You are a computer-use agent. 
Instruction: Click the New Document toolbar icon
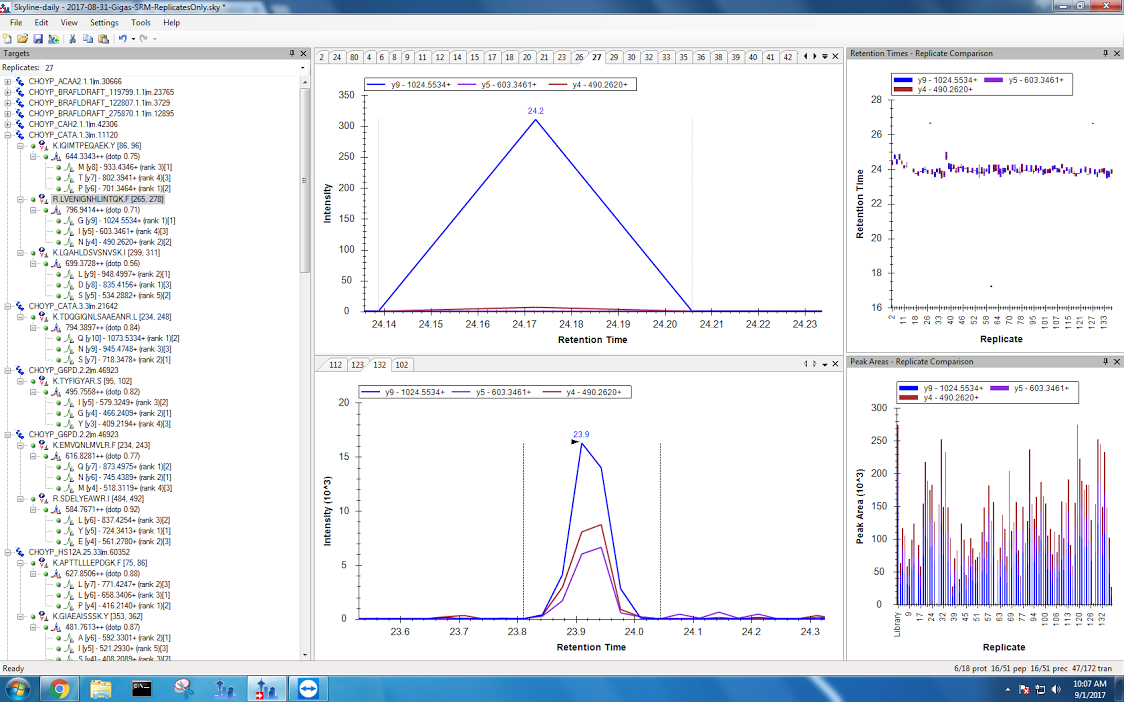pos(8,38)
